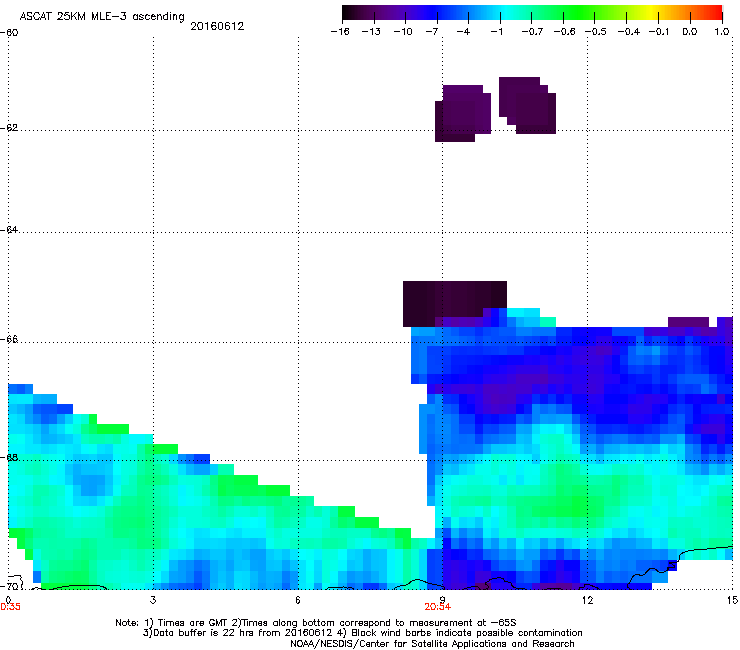Viewport: 740px width, 650px height.
Task: Click the title 'ASCAT 25KM MLE-3 ascending'
Action: point(102,17)
